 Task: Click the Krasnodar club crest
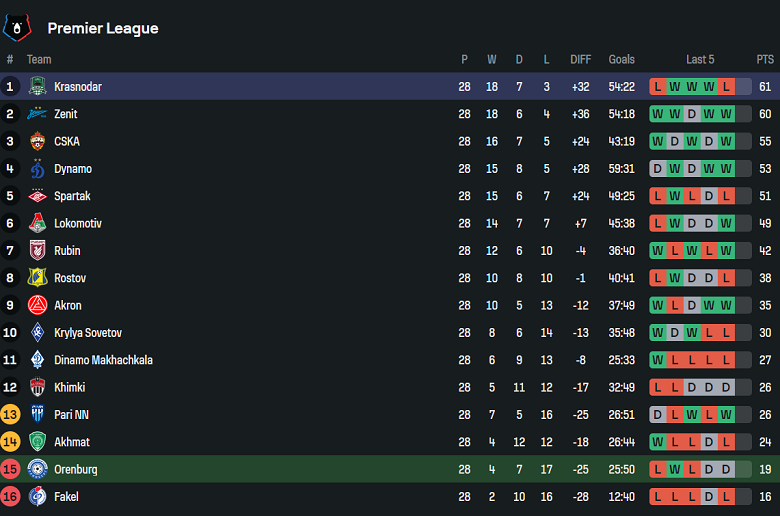[x=37, y=87]
